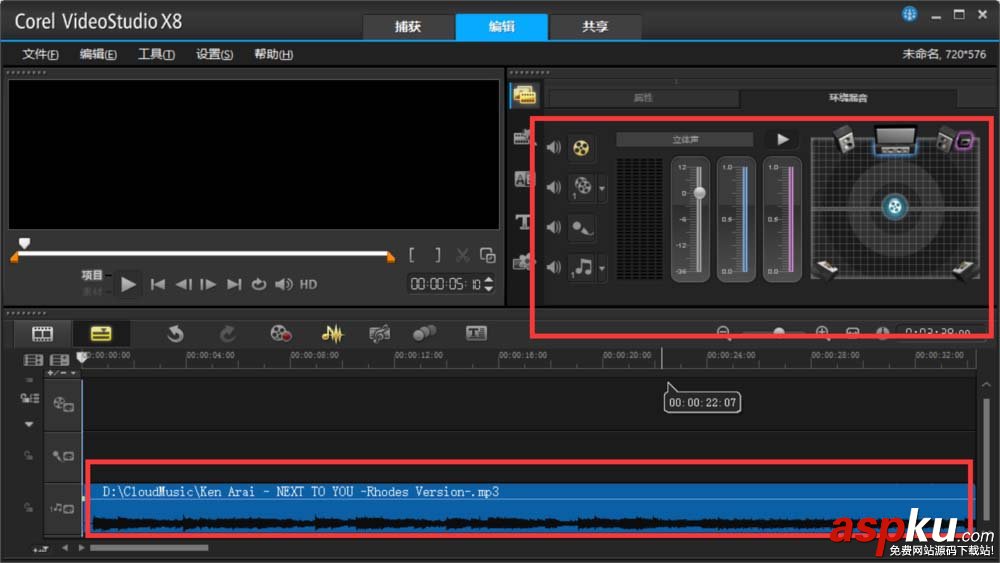Select the project (gold film reel) channel
Image resolution: width=1000 pixels, height=563 pixels.
coord(581,148)
